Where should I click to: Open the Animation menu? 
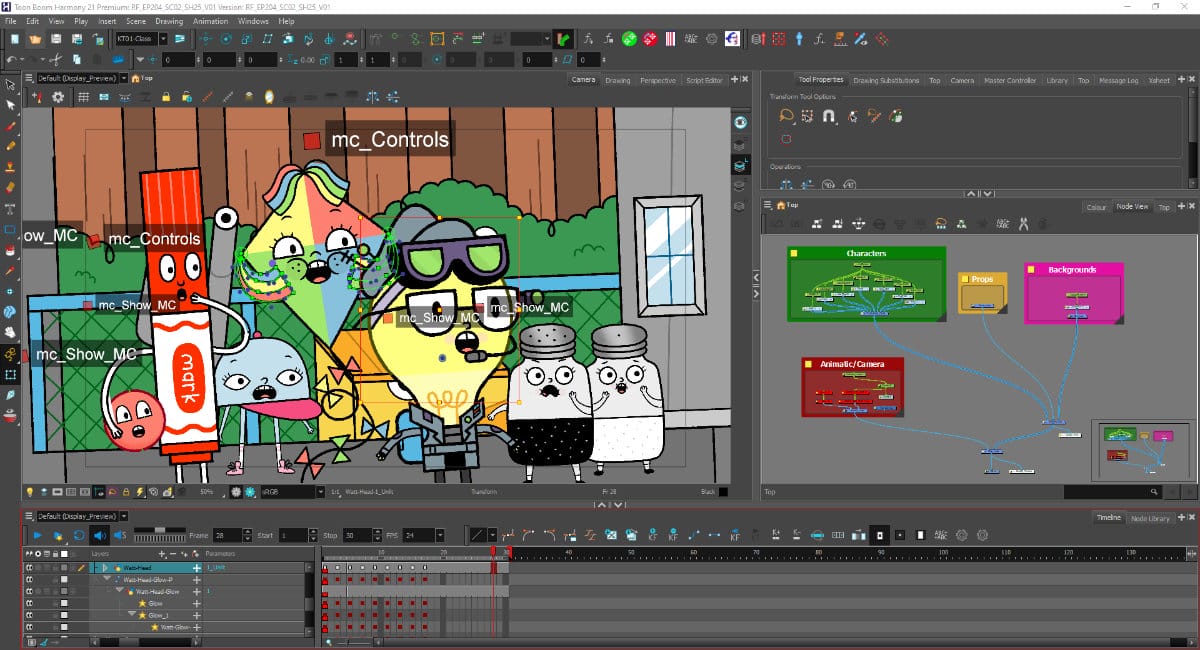210,21
